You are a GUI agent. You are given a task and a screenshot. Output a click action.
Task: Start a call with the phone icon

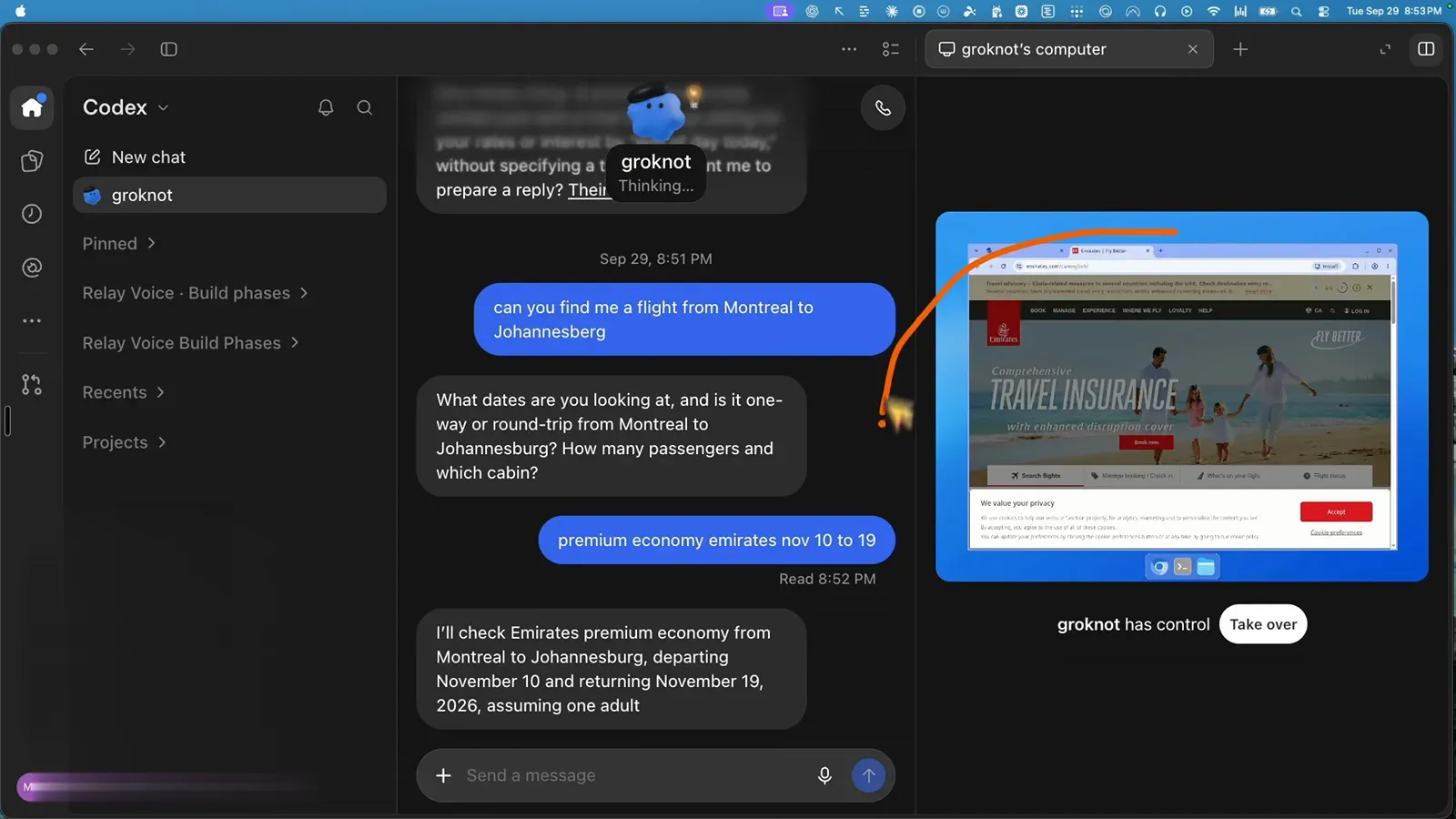pos(883,108)
